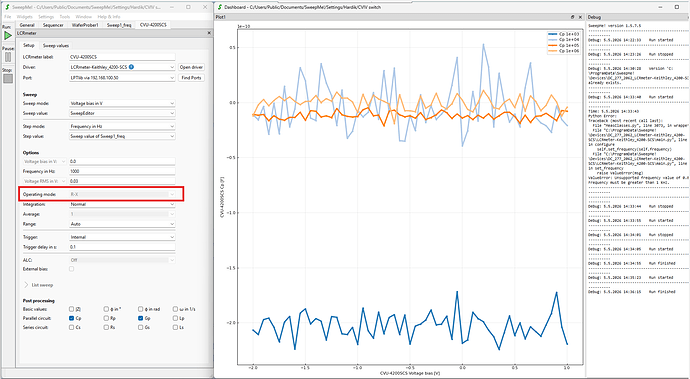Open the Widgets menu
This screenshot has width=690, height=379.
pos(25,17)
